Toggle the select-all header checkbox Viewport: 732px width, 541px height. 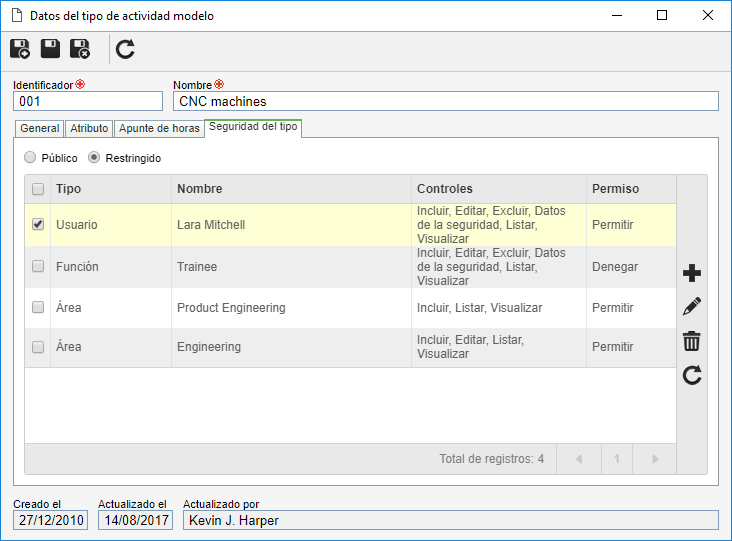(x=38, y=189)
